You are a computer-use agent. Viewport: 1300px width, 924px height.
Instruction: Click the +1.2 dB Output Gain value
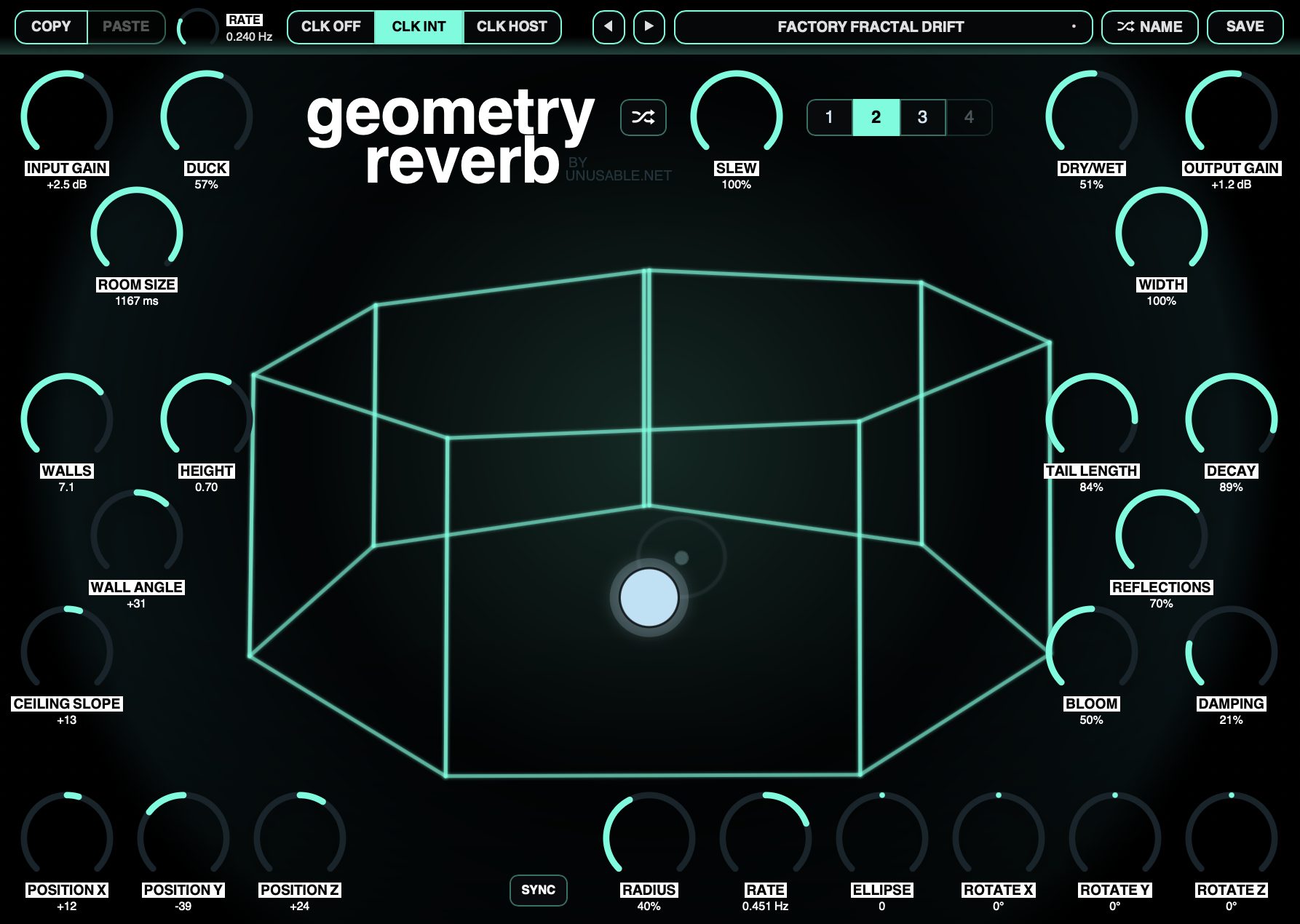click(x=1232, y=185)
